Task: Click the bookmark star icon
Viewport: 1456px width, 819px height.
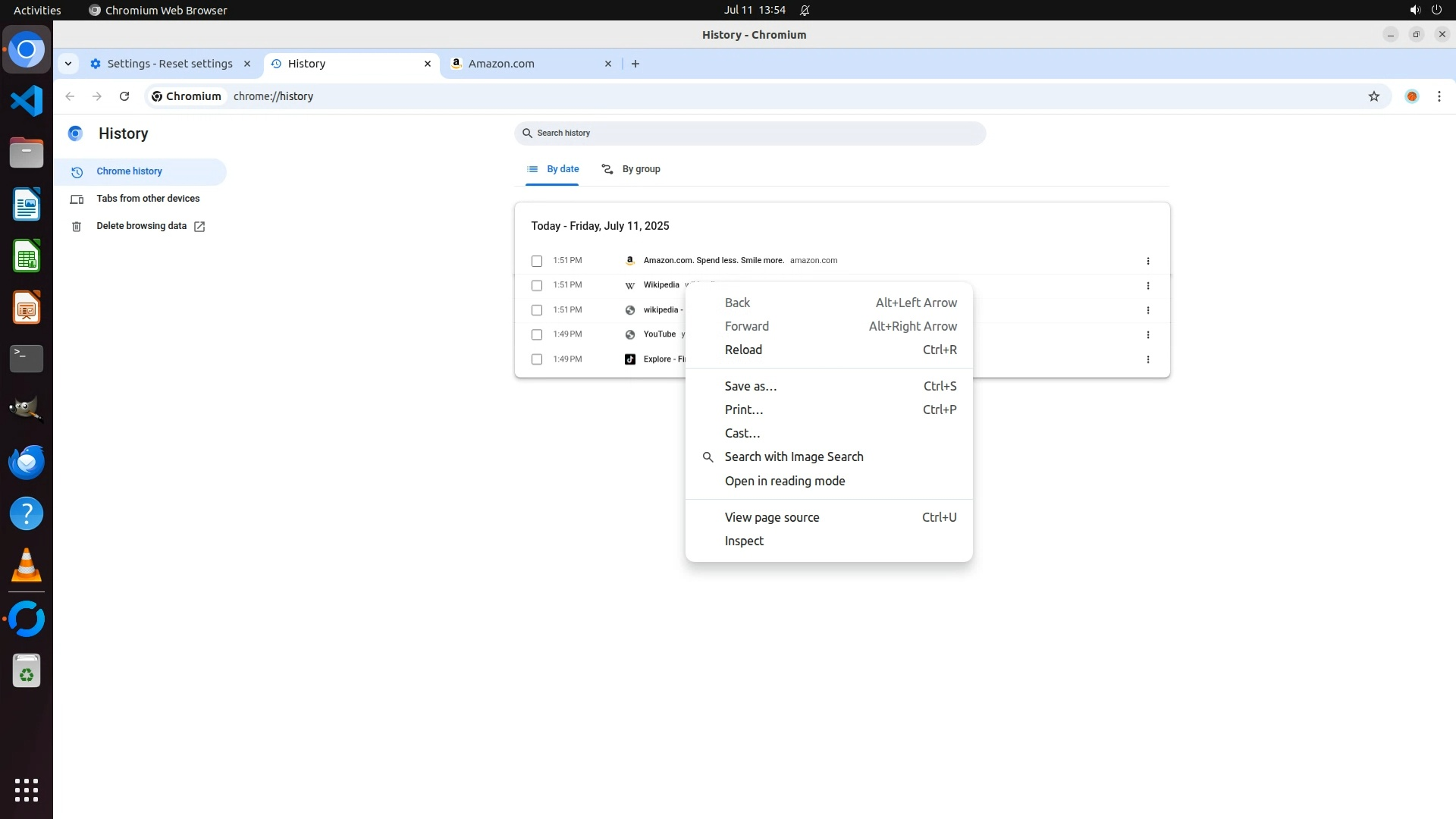Action: pyautogui.click(x=1373, y=96)
